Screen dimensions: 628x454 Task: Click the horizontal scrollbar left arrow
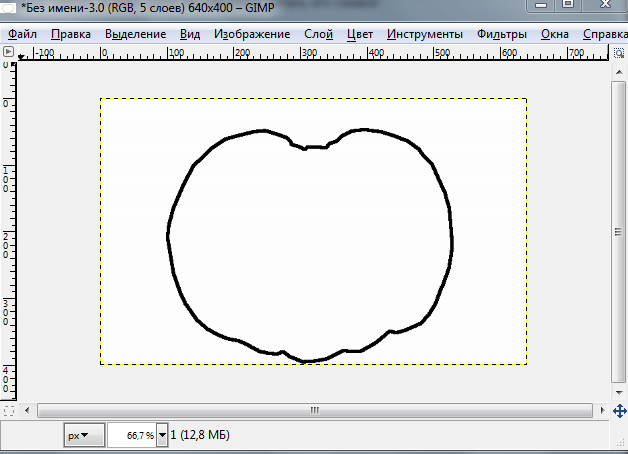tap(27, 410)
